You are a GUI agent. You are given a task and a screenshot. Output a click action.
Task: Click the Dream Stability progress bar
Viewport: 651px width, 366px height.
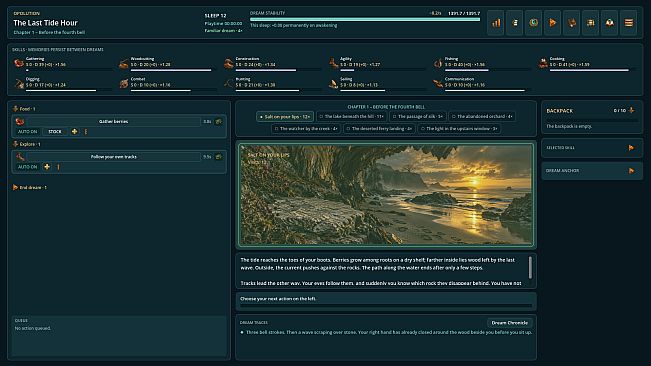point(365,19)
